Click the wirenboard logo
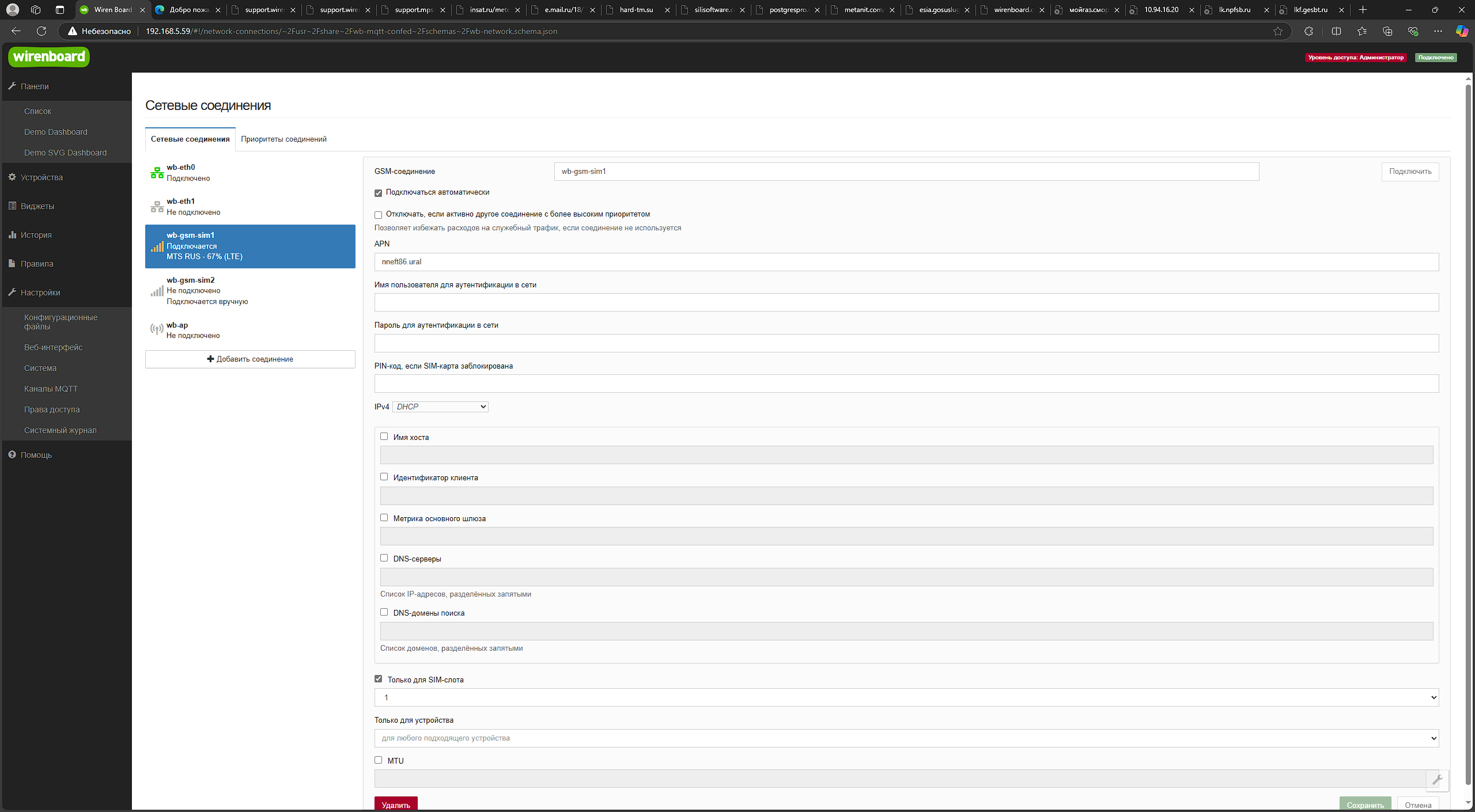Viewport: 1475px width, 812px height. pos(49,56)
